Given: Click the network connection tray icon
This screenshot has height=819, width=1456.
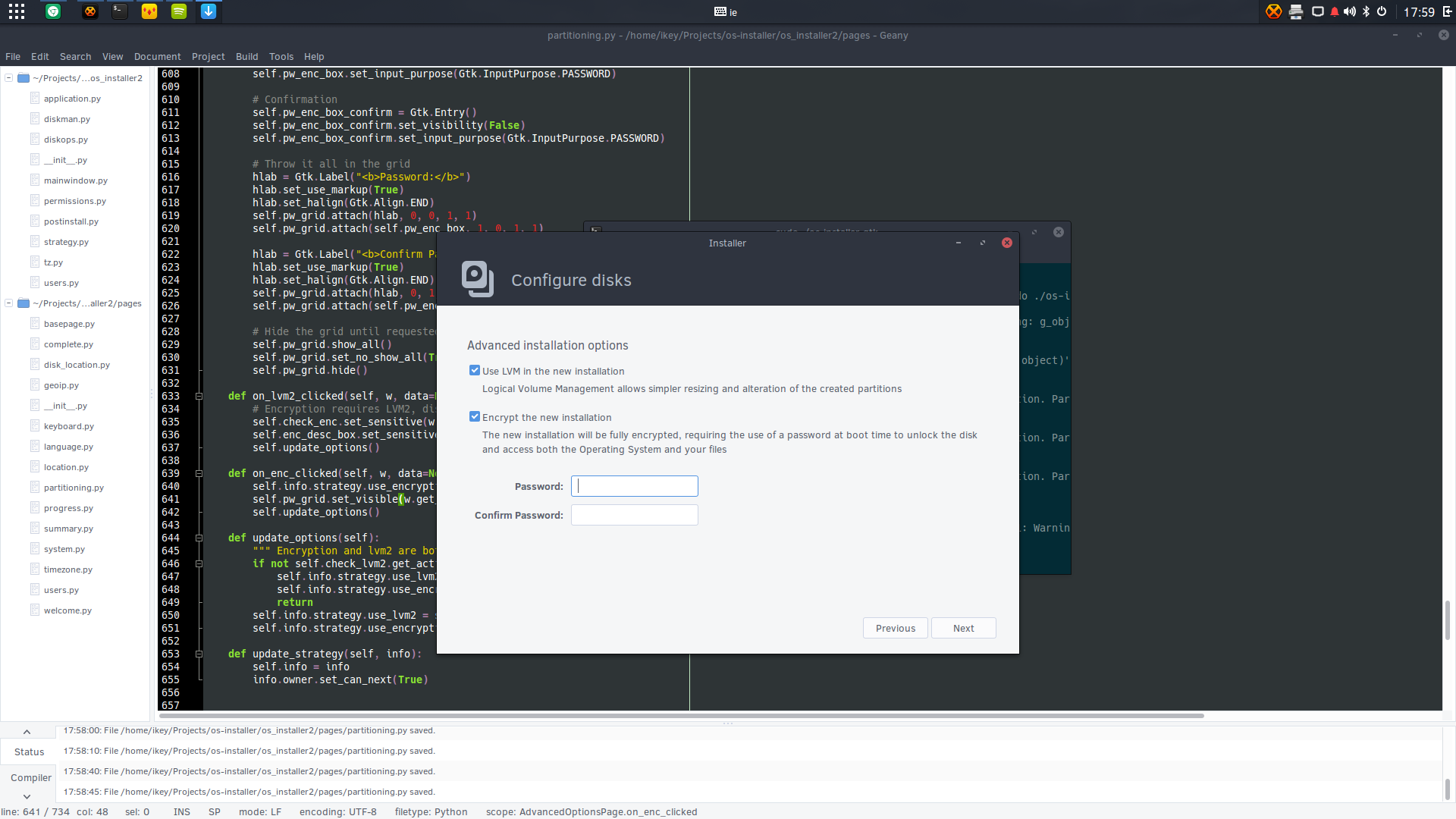Looking at the screenshot, I should point(1318,11).
